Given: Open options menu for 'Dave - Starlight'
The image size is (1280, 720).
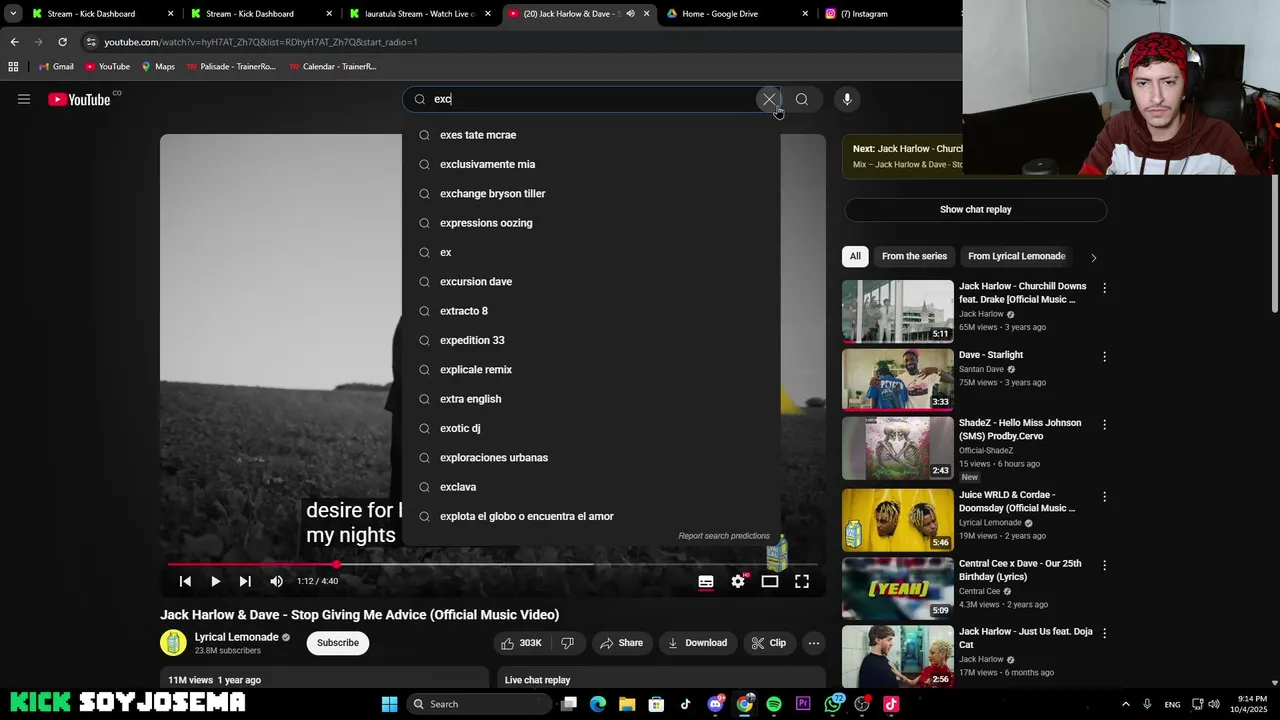Looking at the screenshot, I should coord(1104,356).
